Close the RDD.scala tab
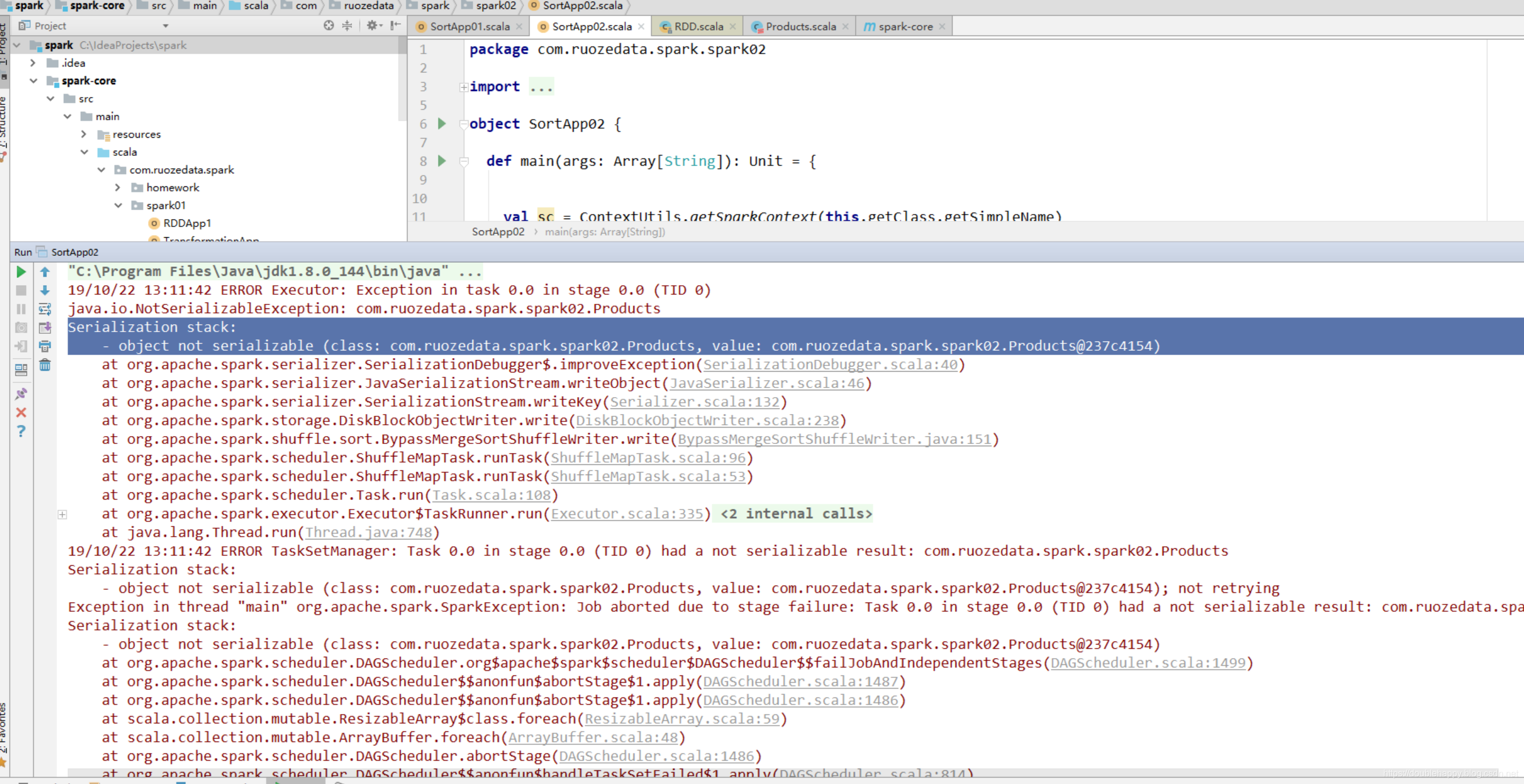The width and height of the screenshot is (1524, 784). coord(732,27)
